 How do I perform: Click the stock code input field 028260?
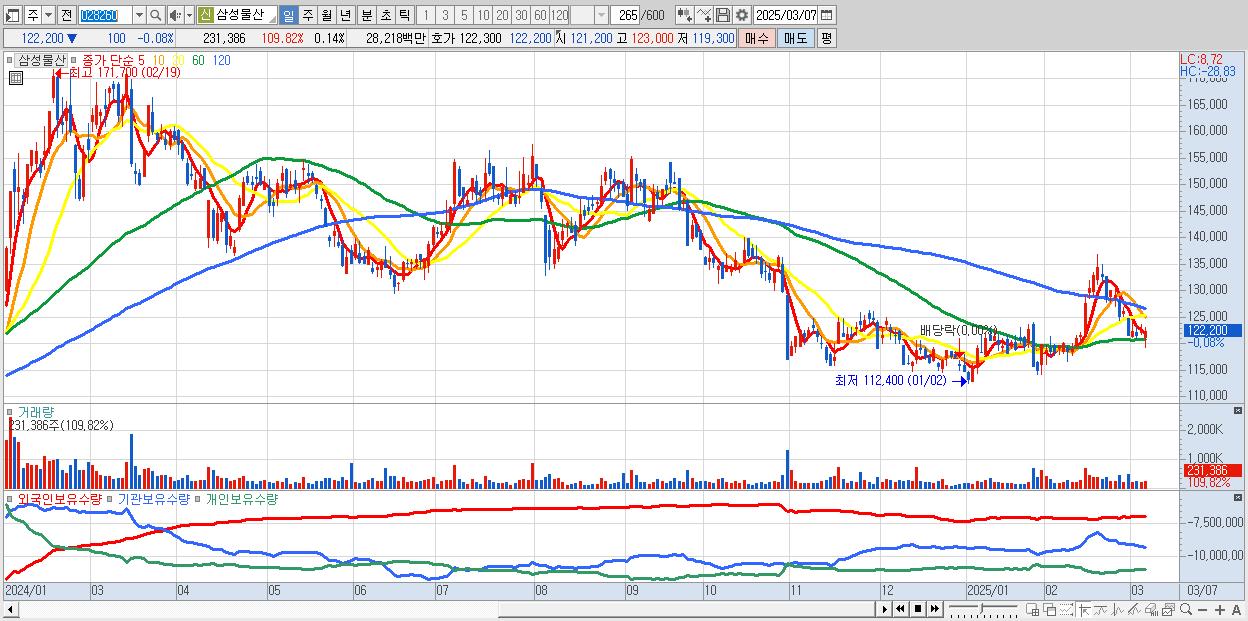point(104,16)
